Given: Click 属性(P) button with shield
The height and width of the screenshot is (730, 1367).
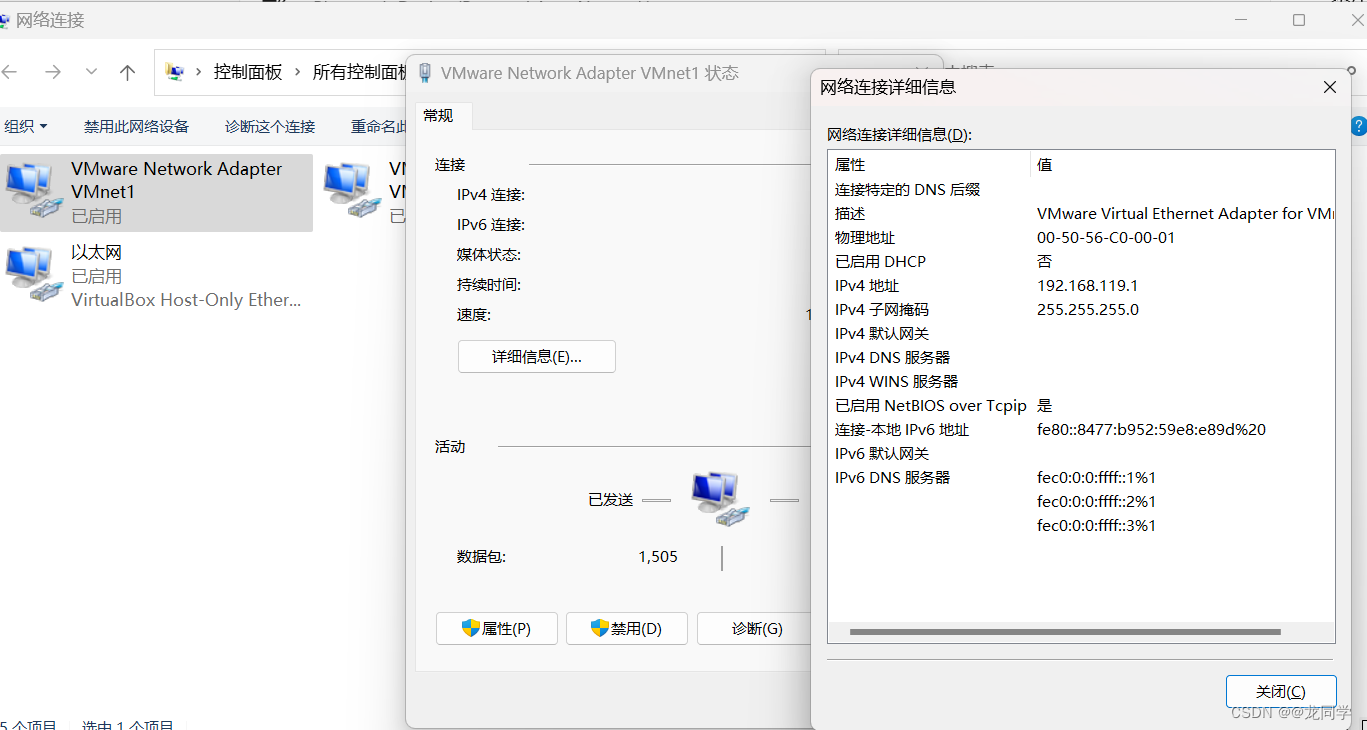Looking at the screenshot, I should coord(497,629).
